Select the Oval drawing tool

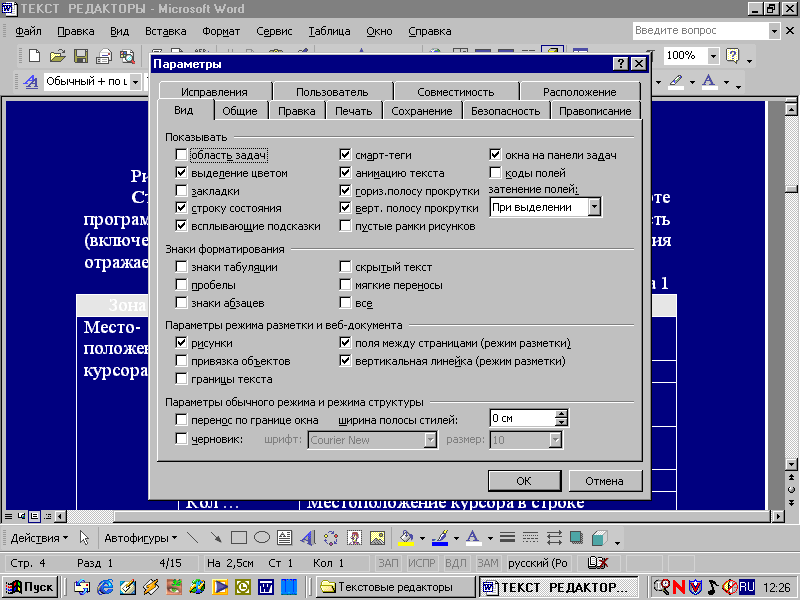pyautogui.click(x=262, y=538)
